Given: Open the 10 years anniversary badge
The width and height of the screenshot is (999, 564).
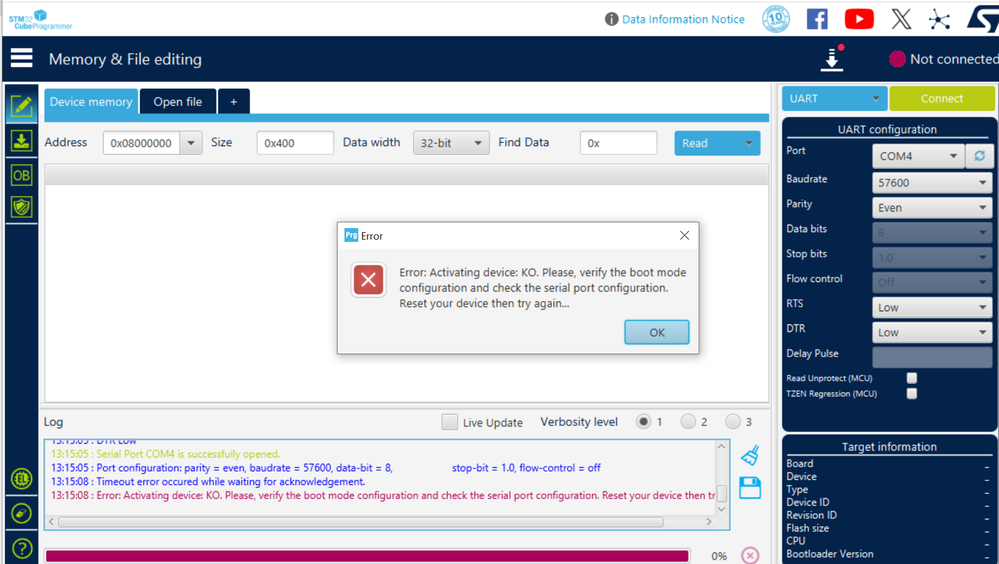Looking at the screenshot, I should tap(776, 19).
